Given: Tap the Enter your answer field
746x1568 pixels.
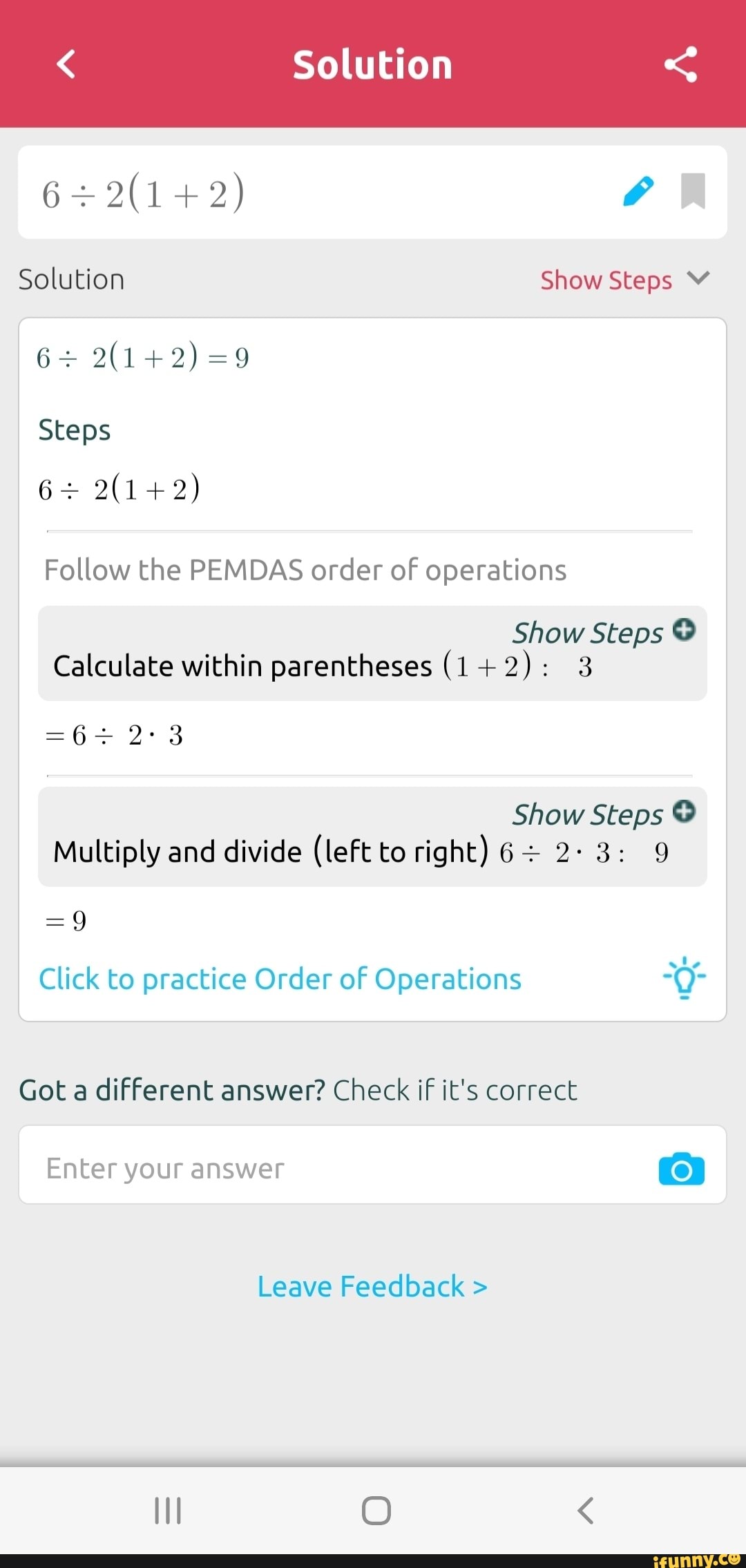Looking at the screenshot, I should point(276,1167).
